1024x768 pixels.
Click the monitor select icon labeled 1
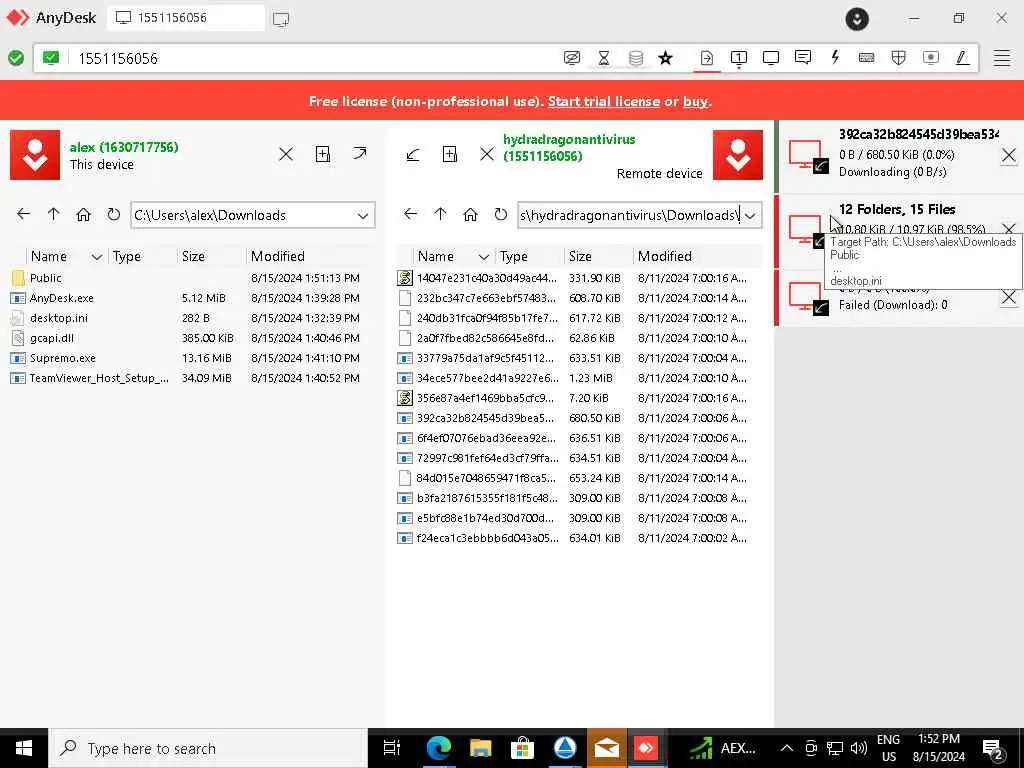tap(739, 58)
